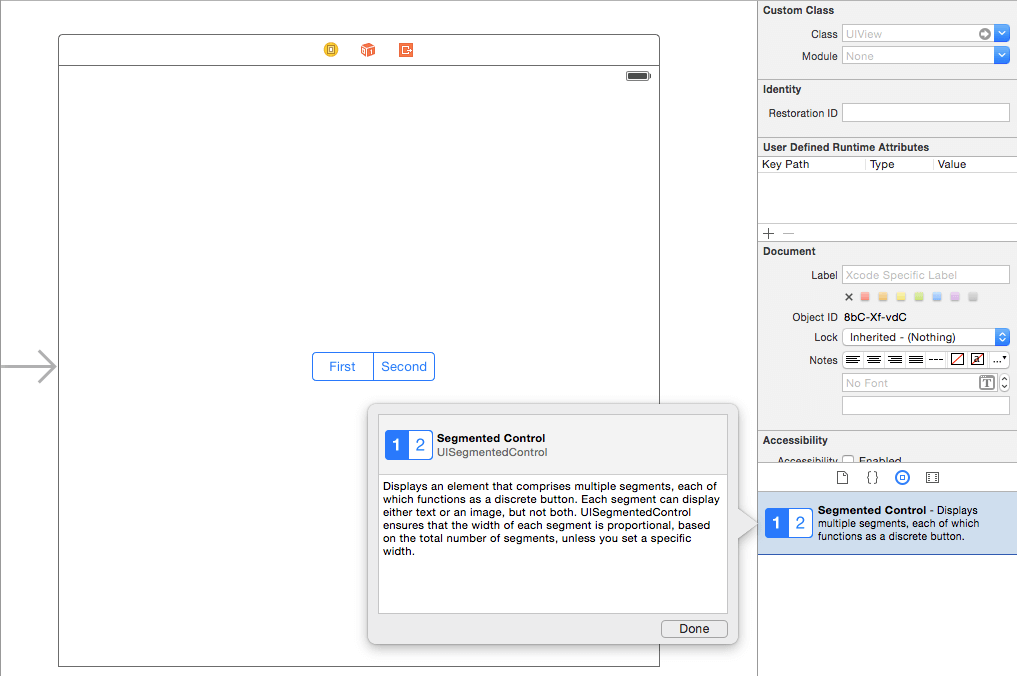Click the Document section heading

[x=789, y=251]
